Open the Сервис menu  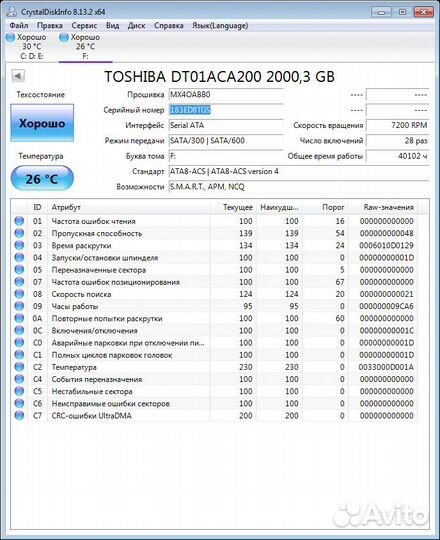tap(84, 25)
